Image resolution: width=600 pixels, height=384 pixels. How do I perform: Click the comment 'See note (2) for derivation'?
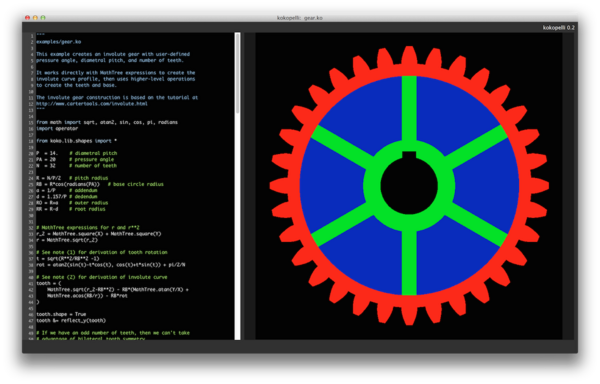(x=102, y=277)
